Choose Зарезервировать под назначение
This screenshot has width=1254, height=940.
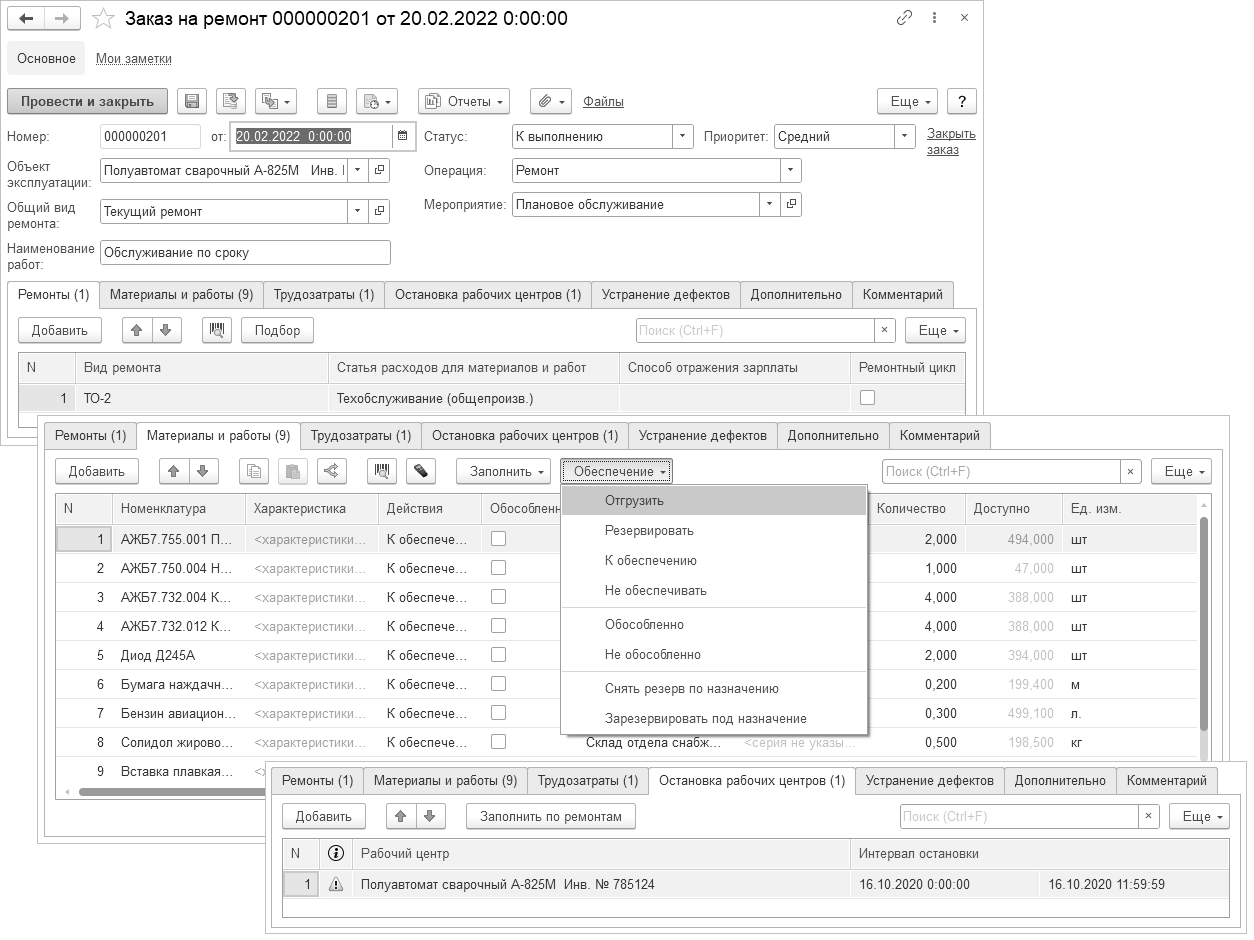tap(714, 718)
